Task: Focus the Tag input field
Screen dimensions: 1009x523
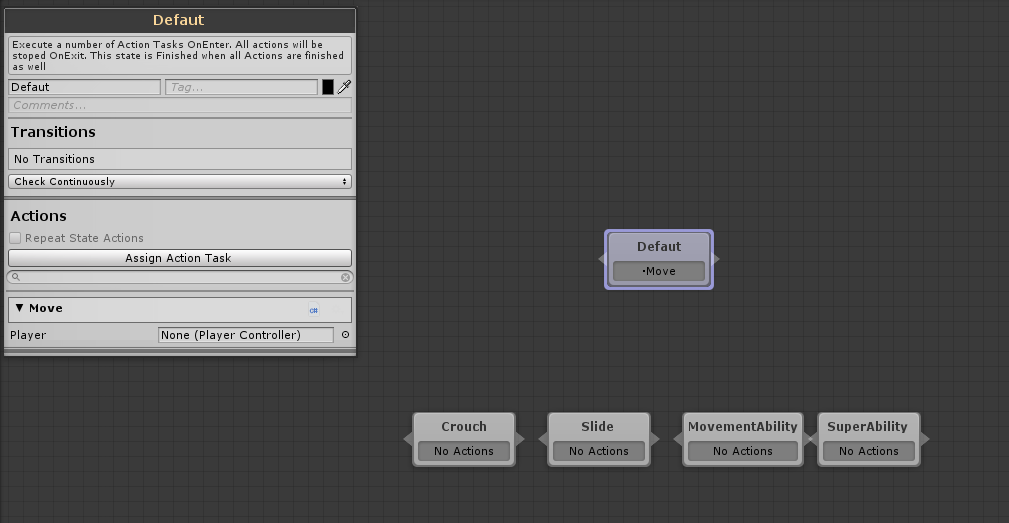Action: click(x=241, y=87)
